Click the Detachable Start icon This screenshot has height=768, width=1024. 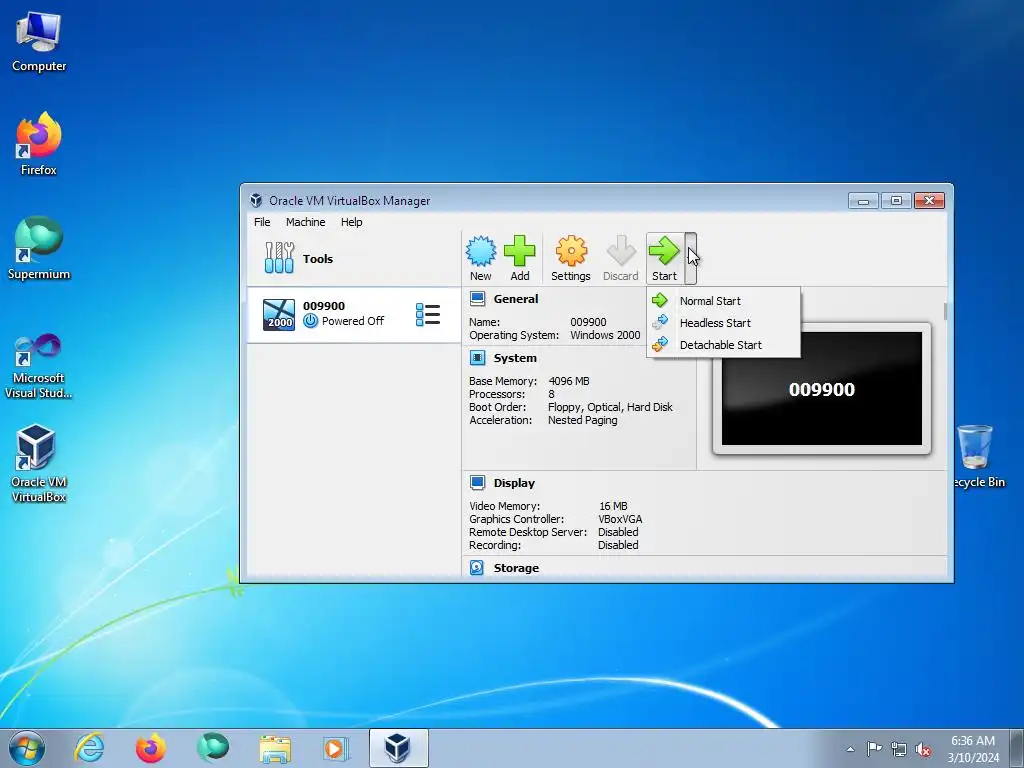660,344
